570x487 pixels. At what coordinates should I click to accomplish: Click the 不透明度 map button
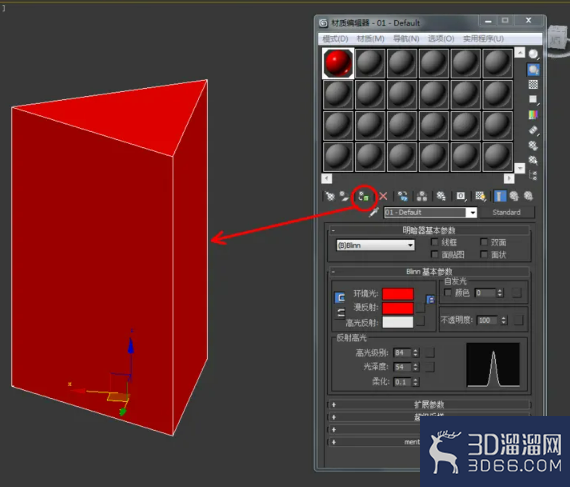[519, 320]
